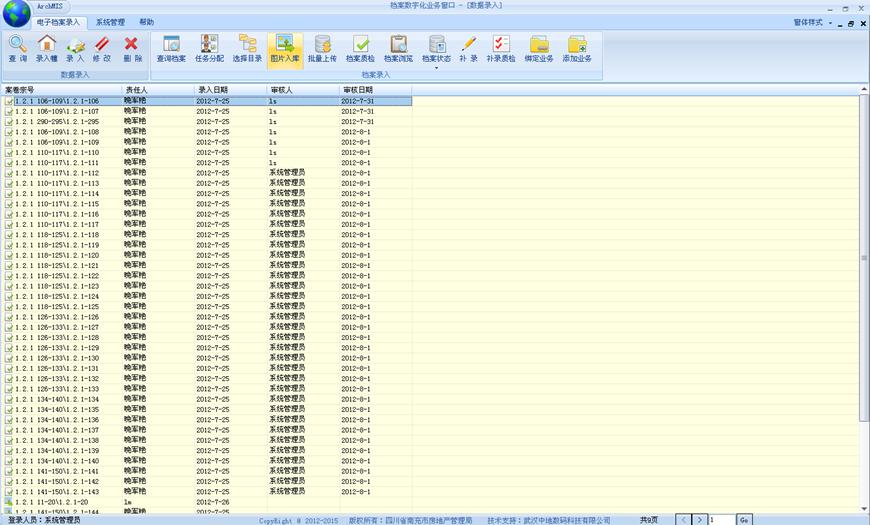This screenshot has height=525, width=870.
Task: Click the status icon of row 1.2.1-143
Action: 8,492
